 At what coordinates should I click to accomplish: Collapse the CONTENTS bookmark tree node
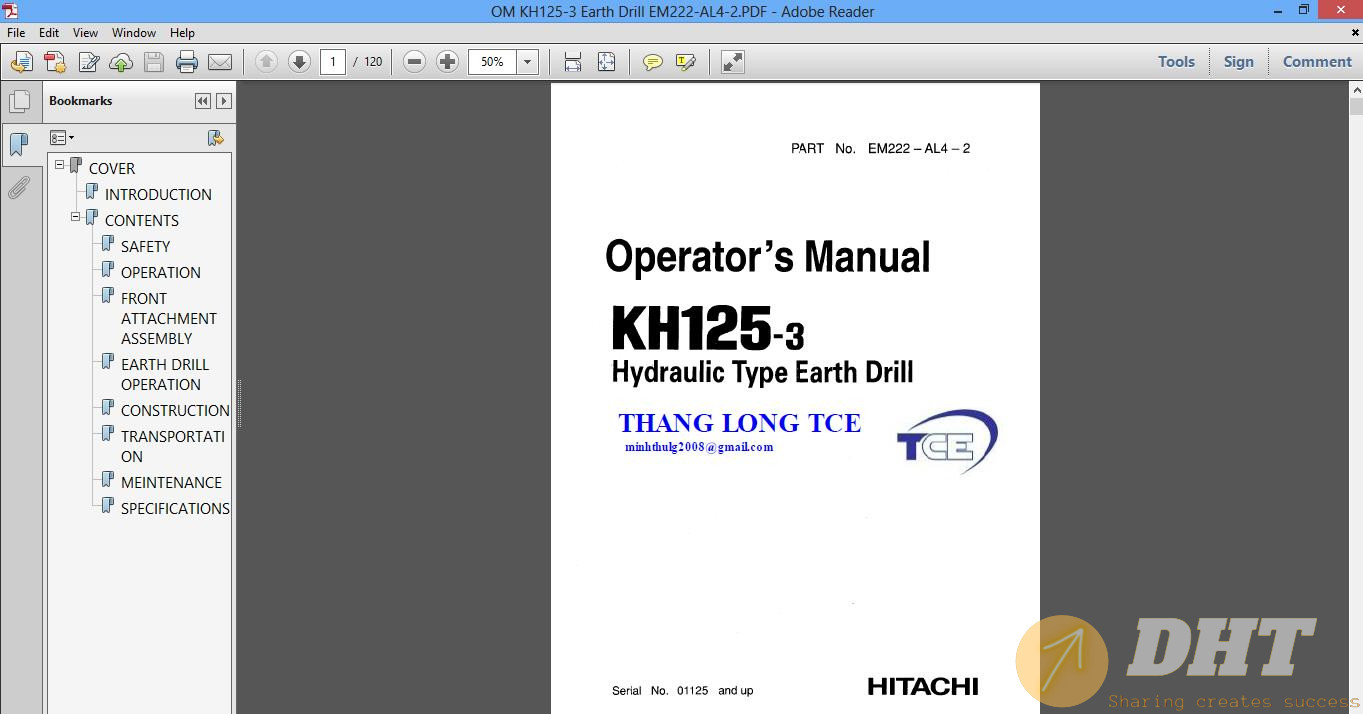tap(76, 216)
